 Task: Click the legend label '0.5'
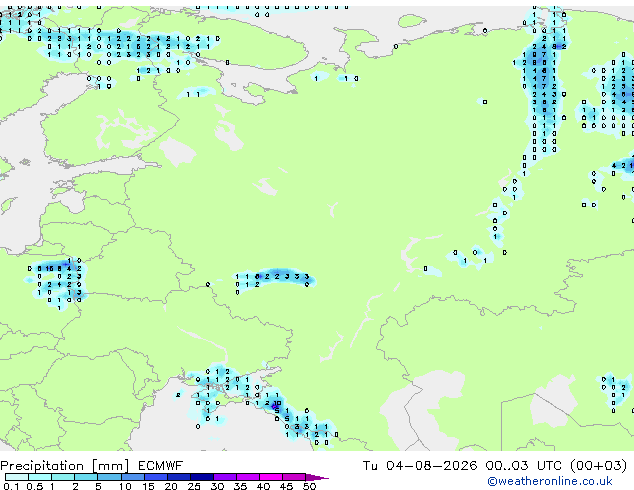tap(35, 486)
